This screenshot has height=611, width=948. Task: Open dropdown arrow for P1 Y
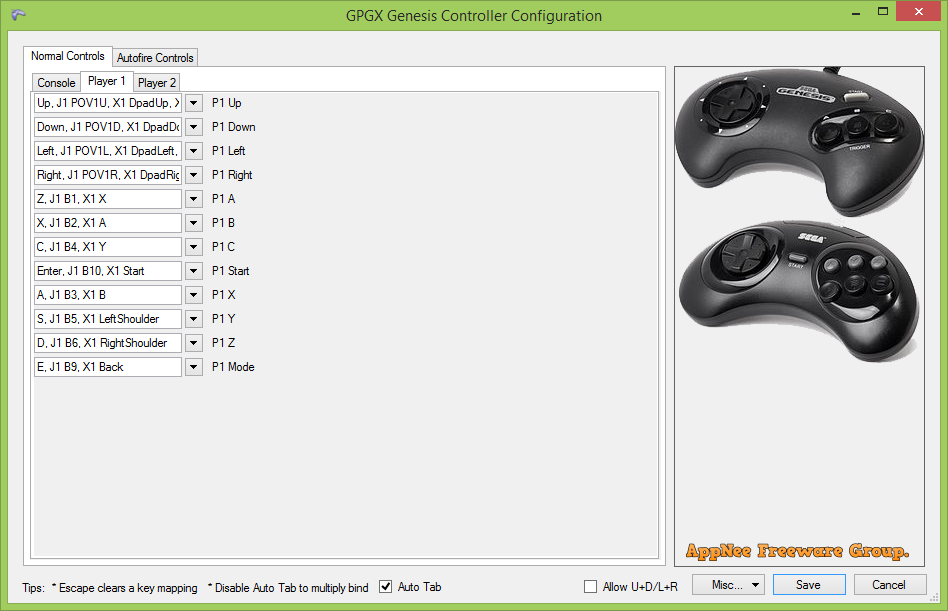coord(193,318)
